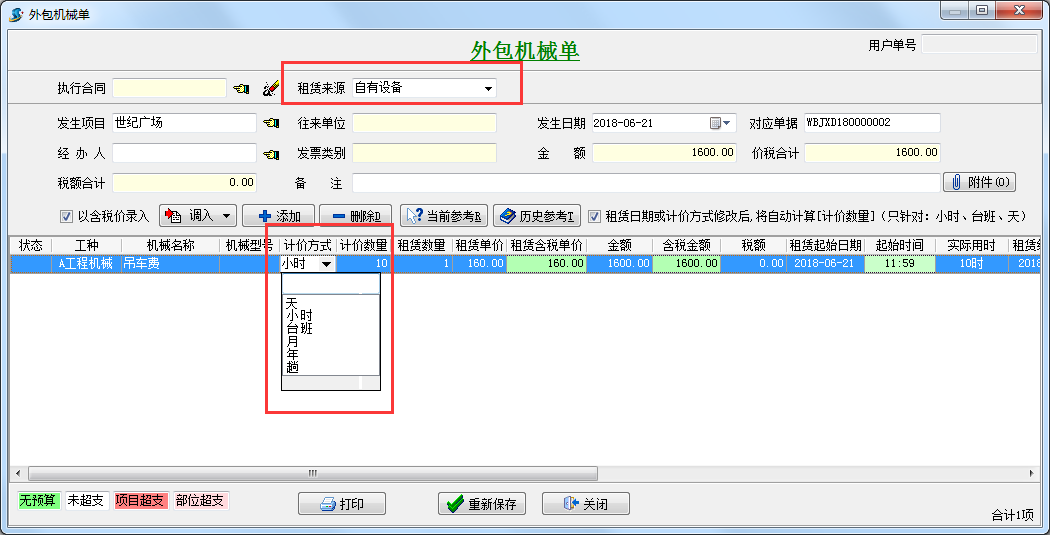Click the 项目超支 red color legend

click(140, 500)
